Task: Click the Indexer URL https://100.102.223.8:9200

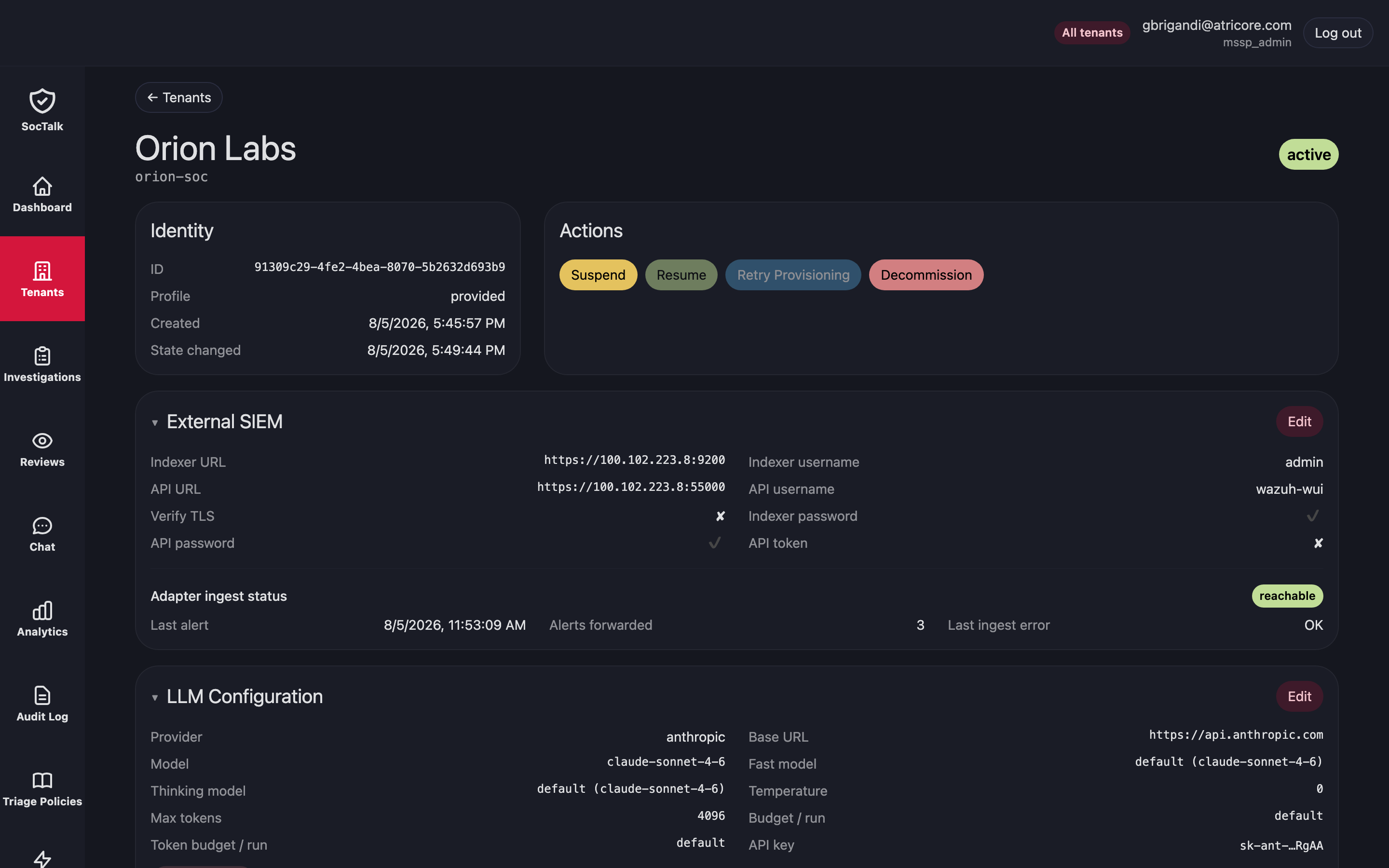Action: (x=634, y=460)
